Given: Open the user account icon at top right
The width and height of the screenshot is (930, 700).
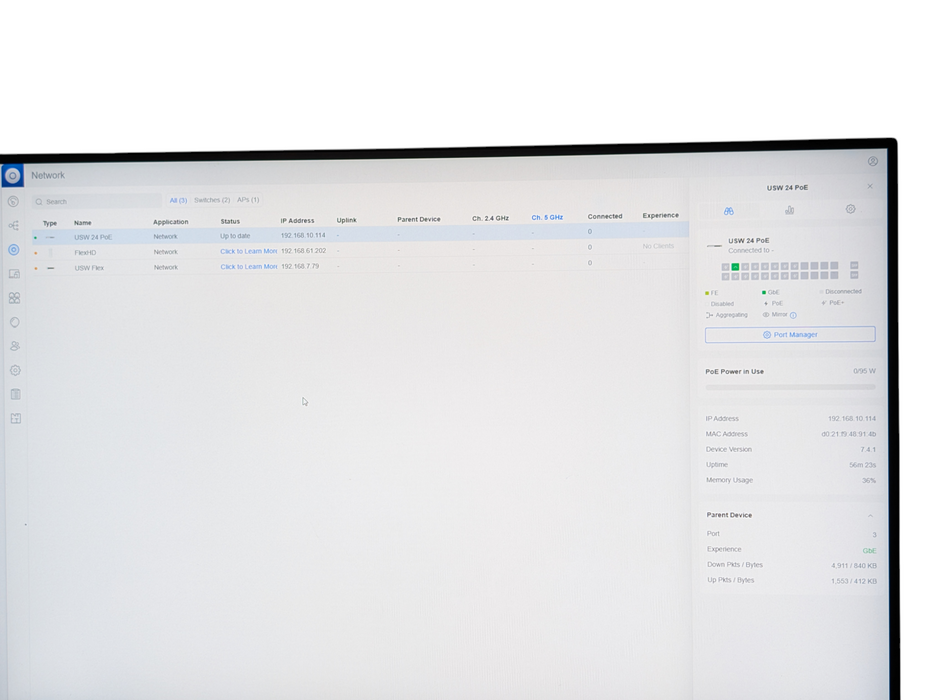Looking at the screenshot, I should click(x=872, y=161).
